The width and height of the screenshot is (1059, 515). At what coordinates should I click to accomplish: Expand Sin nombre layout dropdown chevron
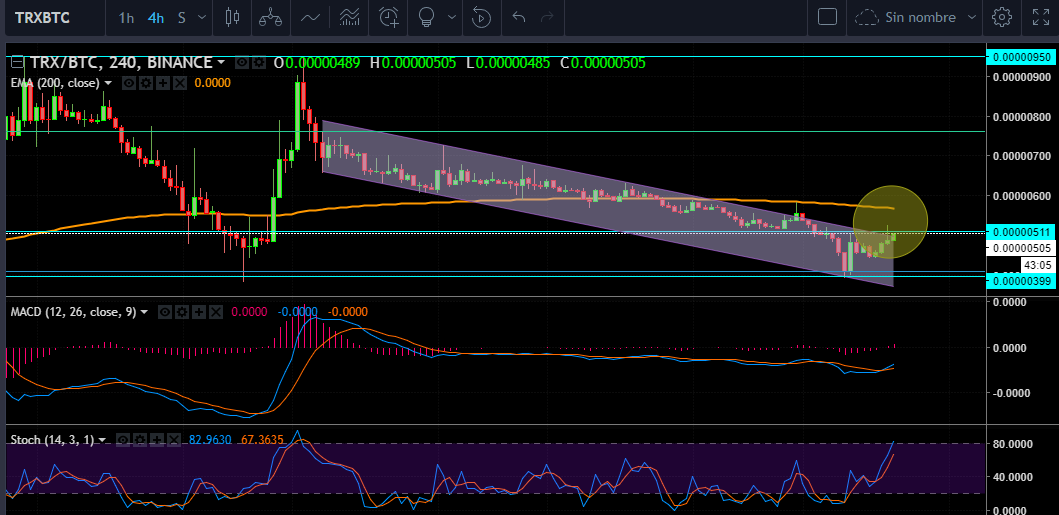tap(972, 18)
